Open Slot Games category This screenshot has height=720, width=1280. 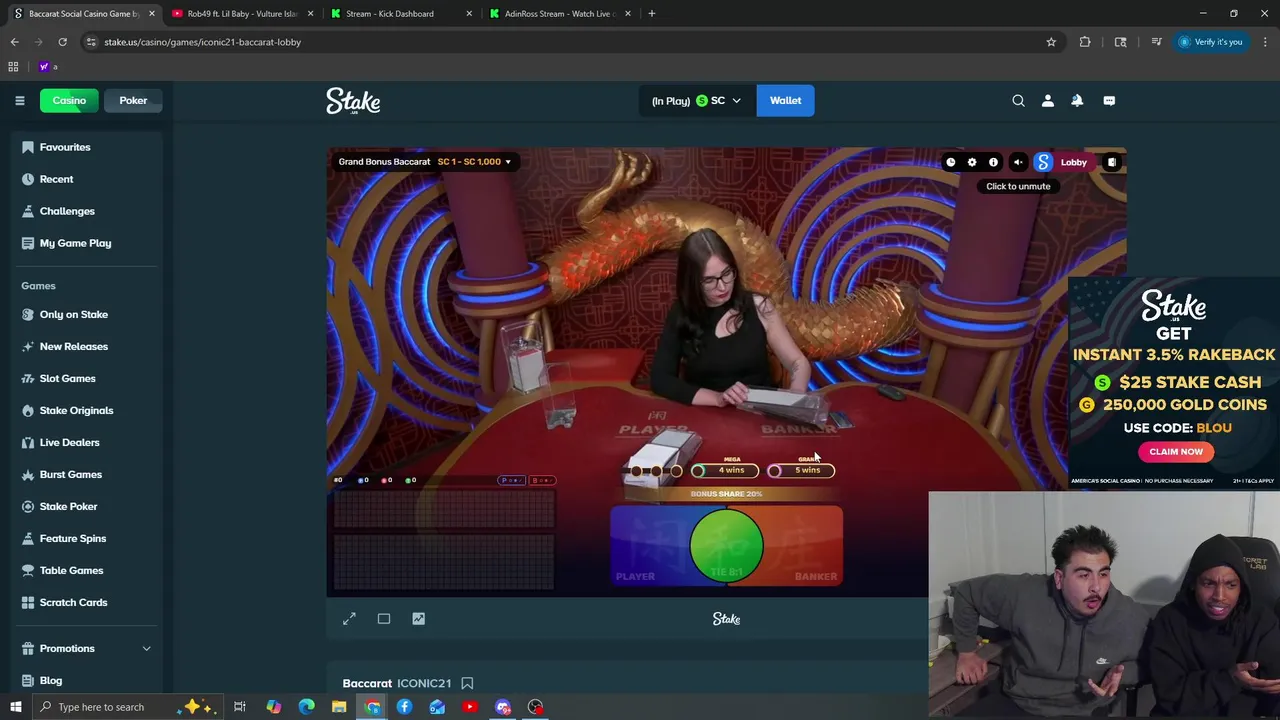click(67, 378)
